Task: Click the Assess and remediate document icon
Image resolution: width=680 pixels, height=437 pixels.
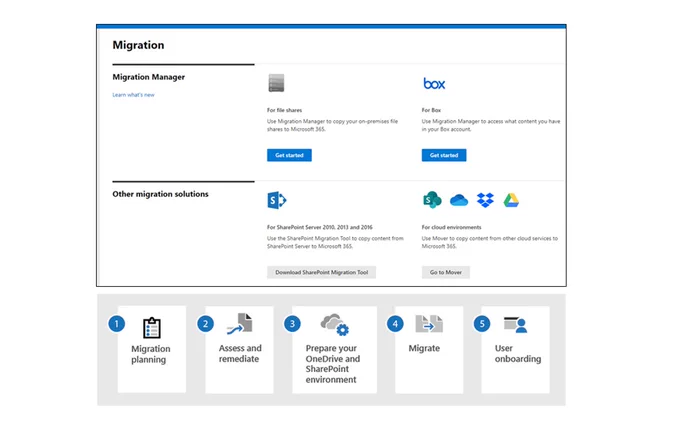Action: [x=239, y=324]
